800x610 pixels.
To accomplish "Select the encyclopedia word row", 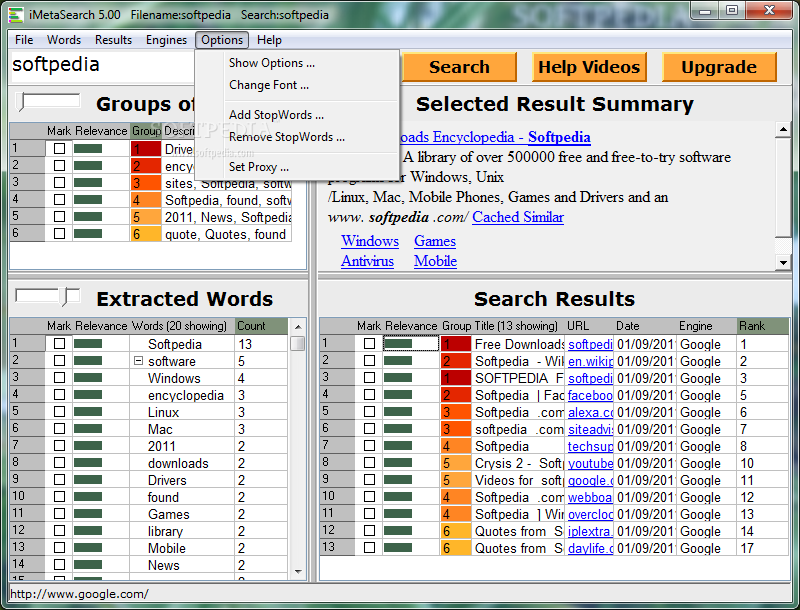I will pos(186,395).
